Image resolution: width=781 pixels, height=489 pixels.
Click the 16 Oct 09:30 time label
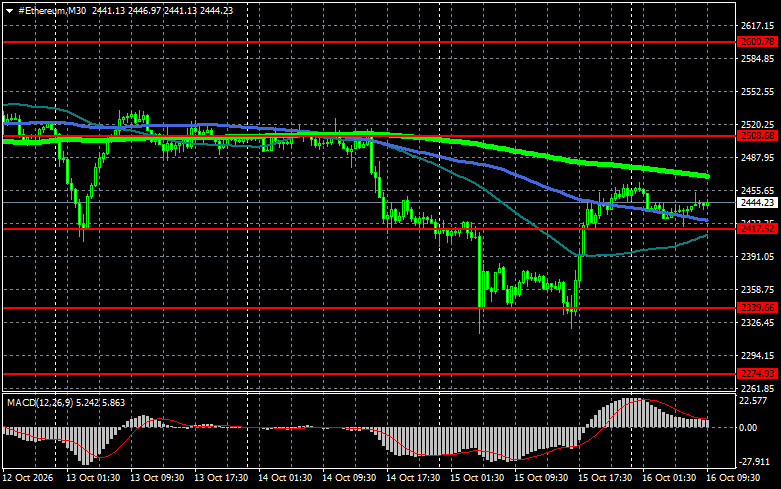733,478
